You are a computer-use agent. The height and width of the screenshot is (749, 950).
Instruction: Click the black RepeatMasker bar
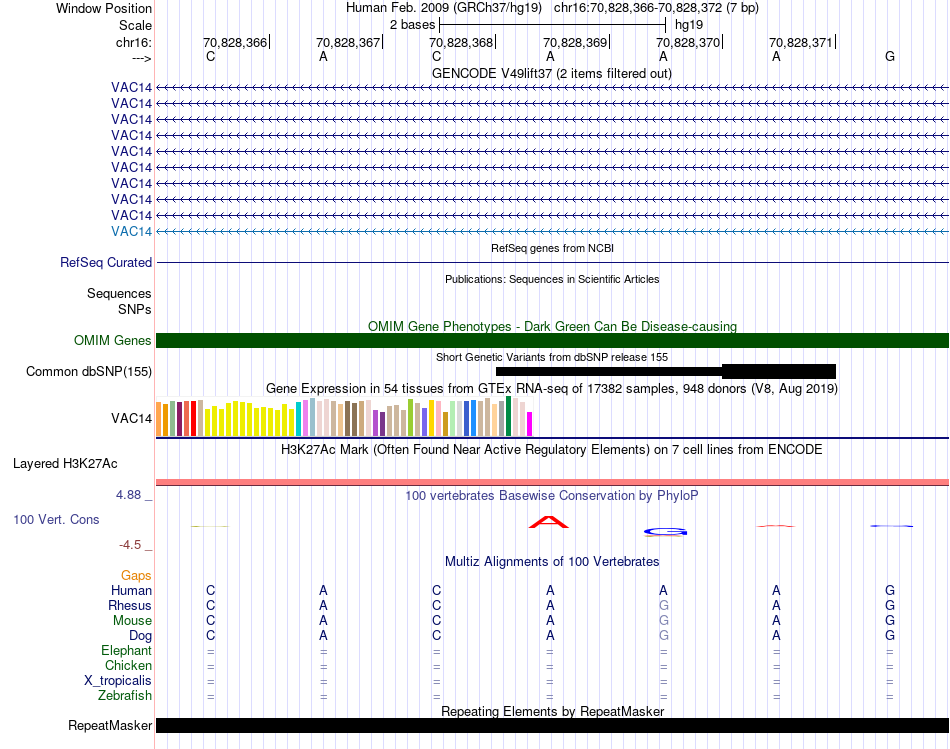coord(552,725)
